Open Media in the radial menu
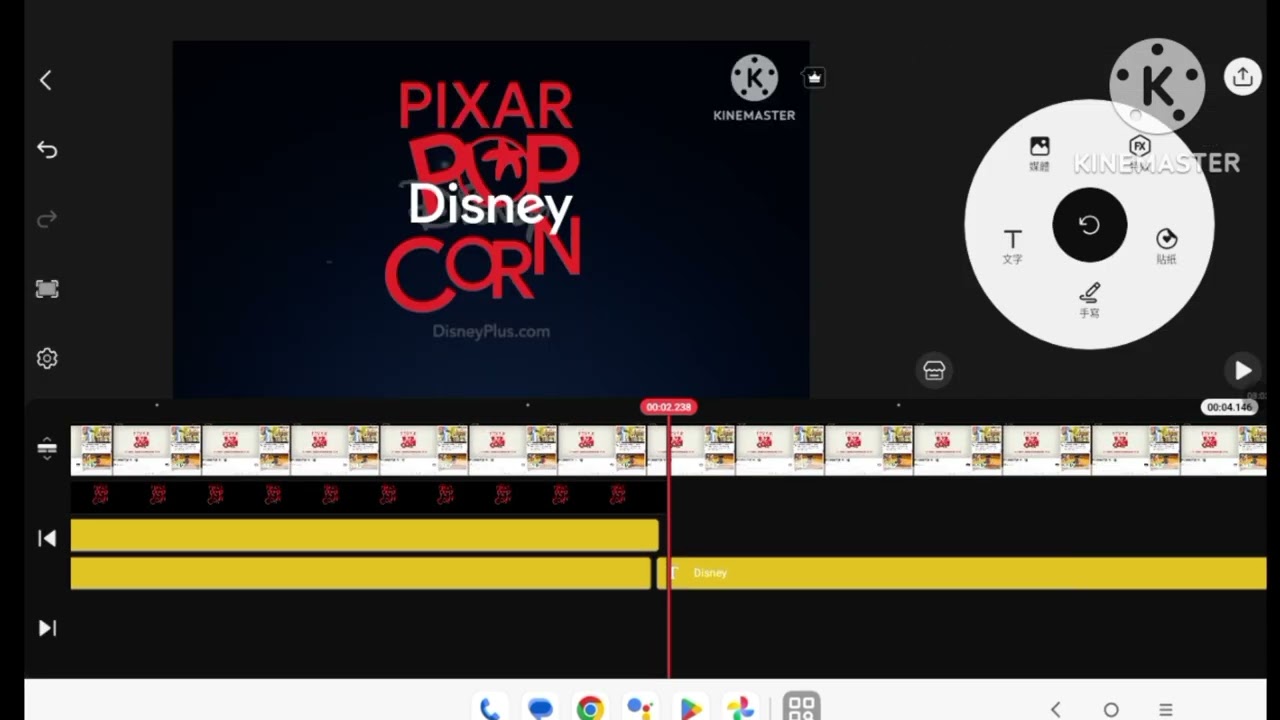Viewport: 1280px width, 720px height. point(1040,153)
